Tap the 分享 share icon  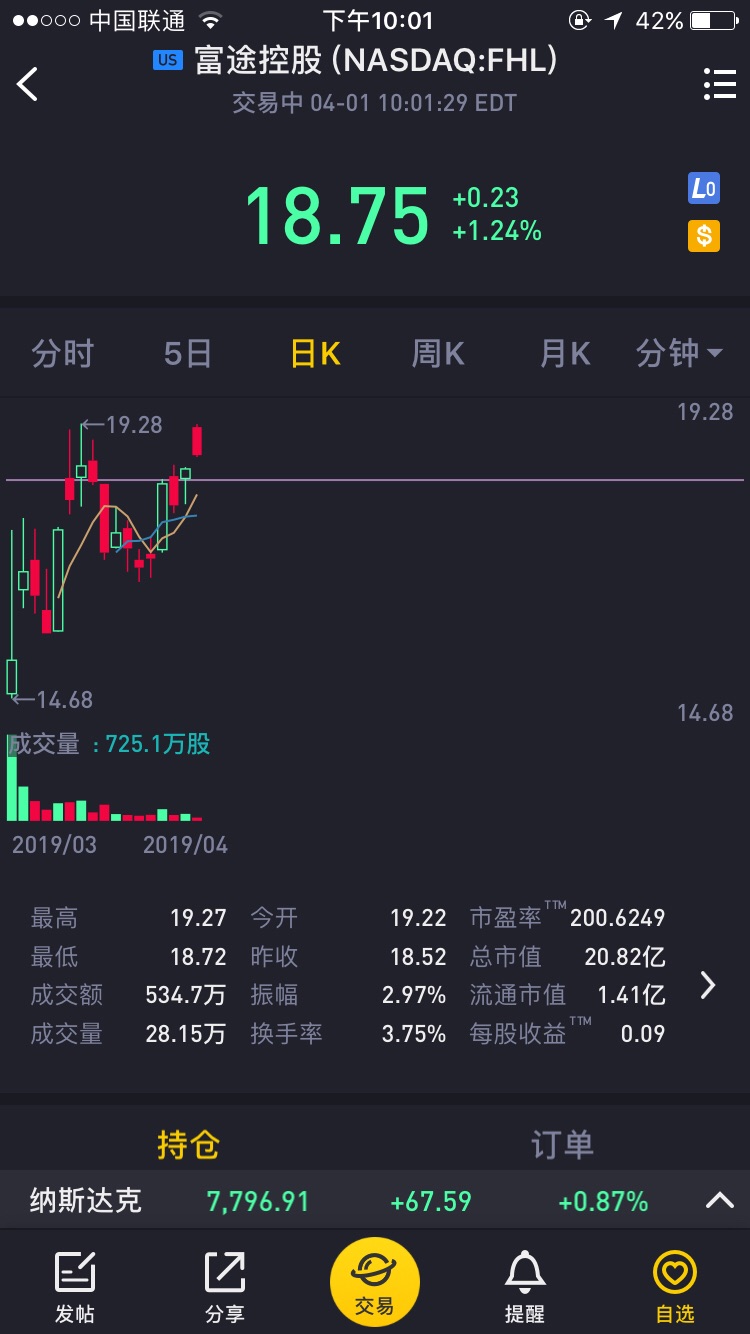tap(224, 1285)
